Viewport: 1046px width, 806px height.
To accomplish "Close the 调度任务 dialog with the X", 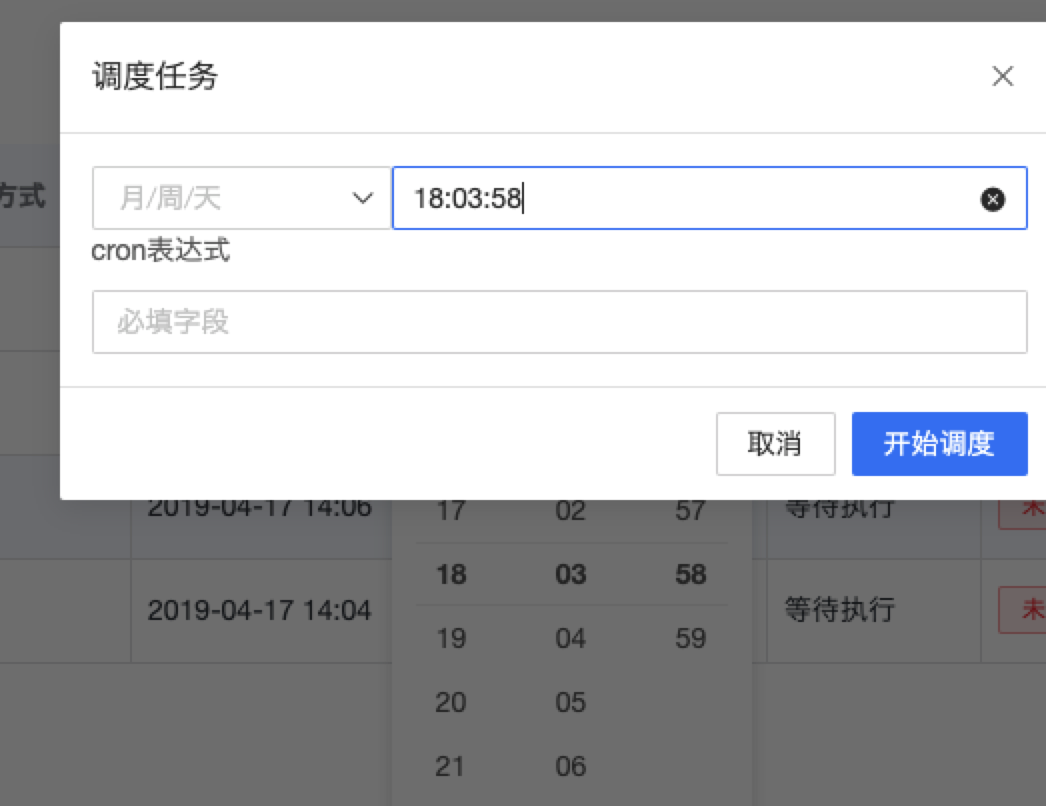I will (x=1003, y=76).
